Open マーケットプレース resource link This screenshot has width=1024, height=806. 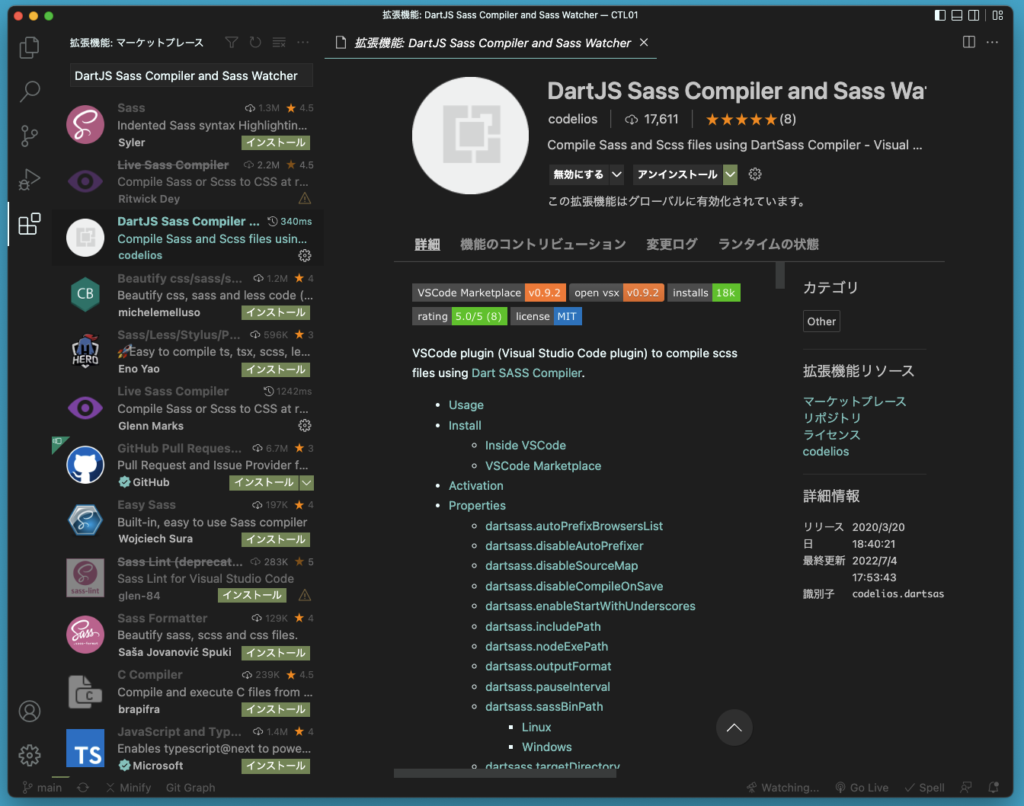[854, 401]
